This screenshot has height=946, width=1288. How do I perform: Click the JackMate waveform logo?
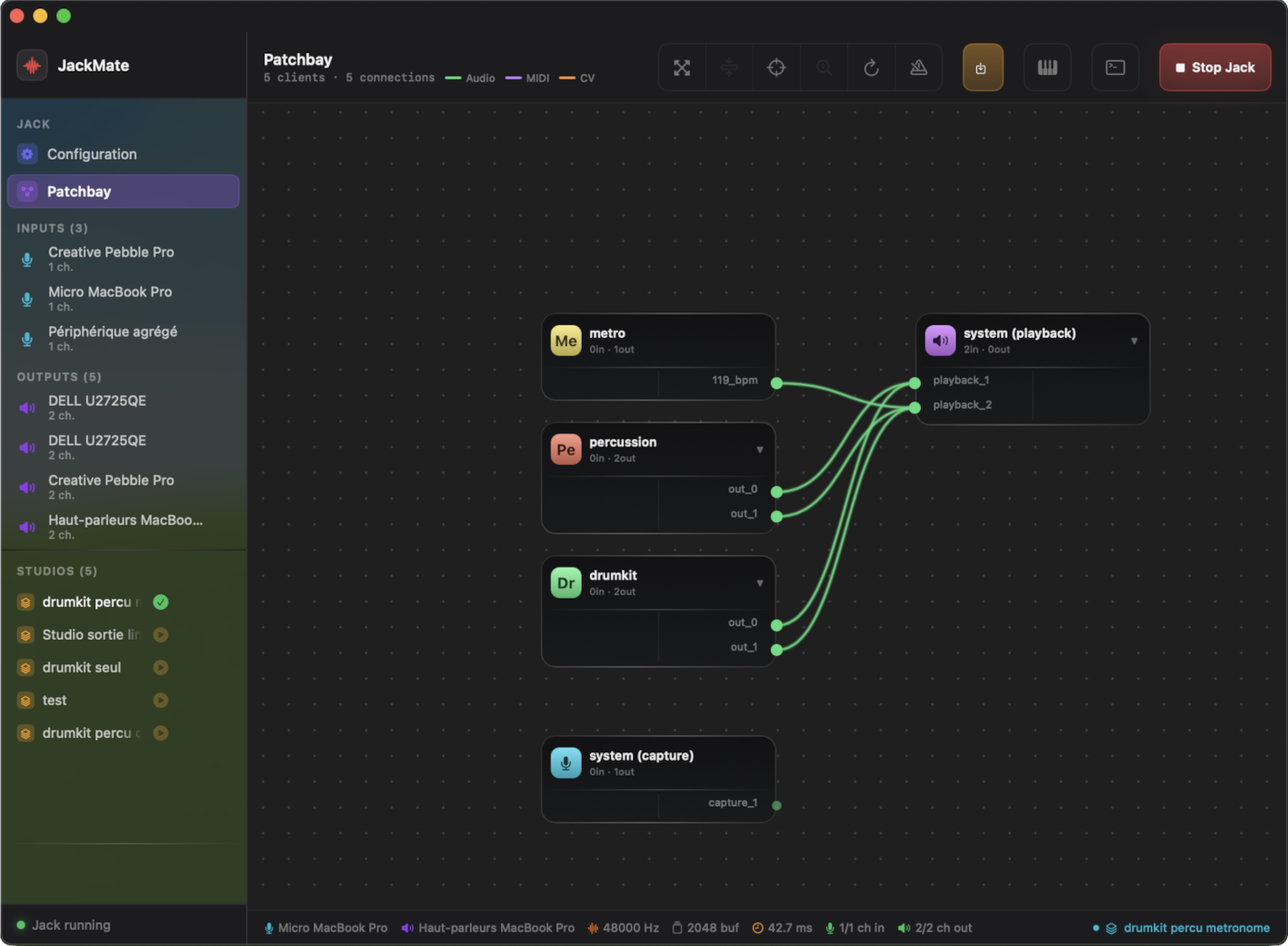[x=32, y=66]
